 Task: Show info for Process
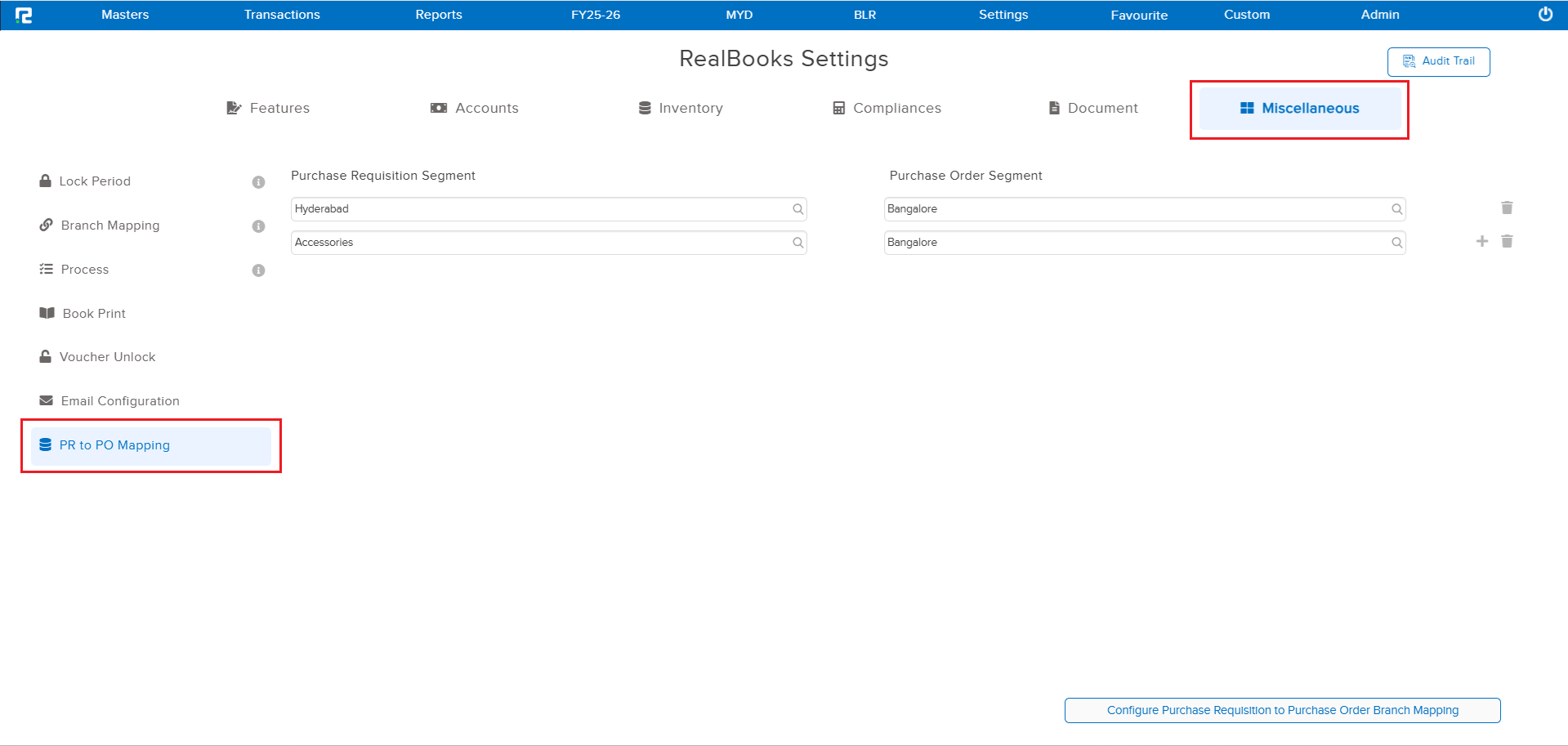pos(258,270)
